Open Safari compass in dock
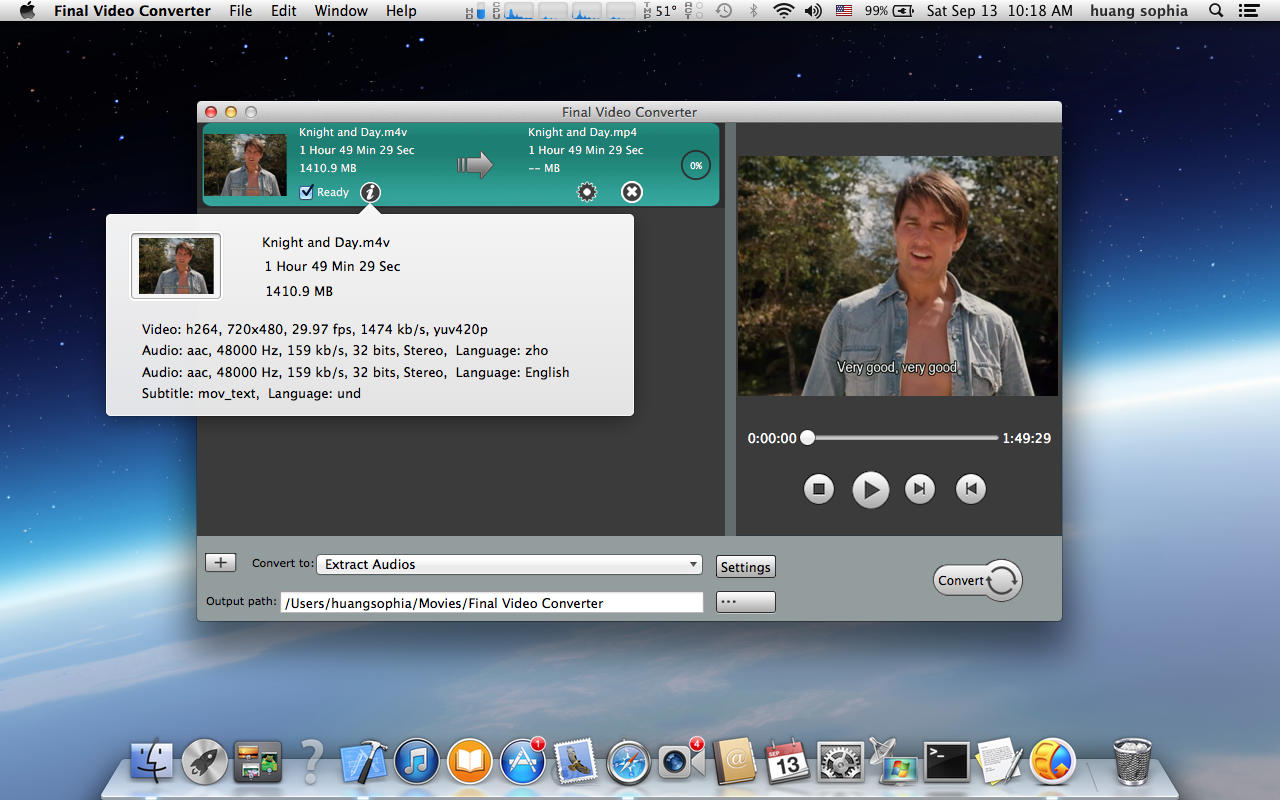The width and height of the screenshot is (1280, 800). 629,762
